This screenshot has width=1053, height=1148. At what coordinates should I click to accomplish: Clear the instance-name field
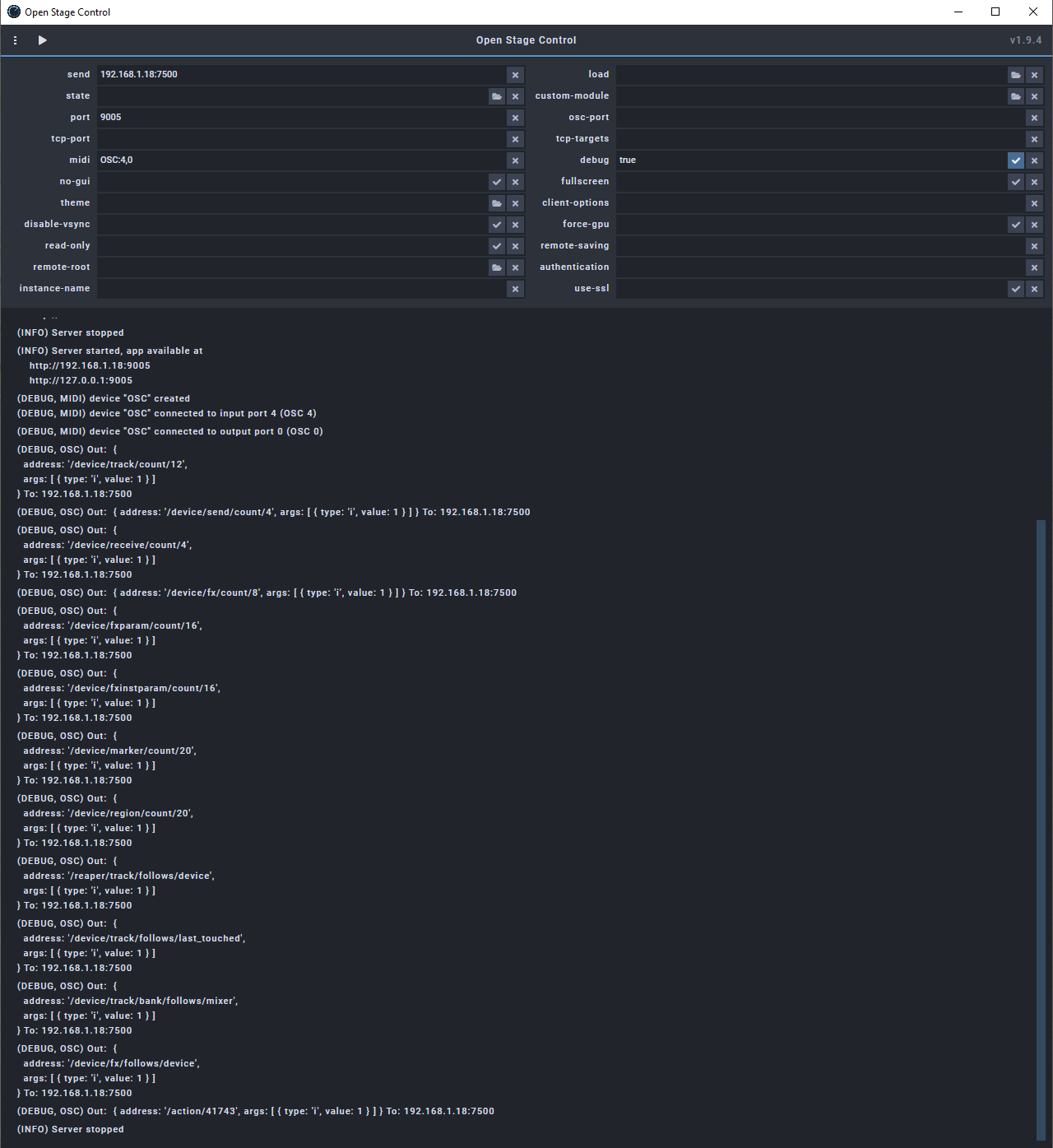pos(516,289)
